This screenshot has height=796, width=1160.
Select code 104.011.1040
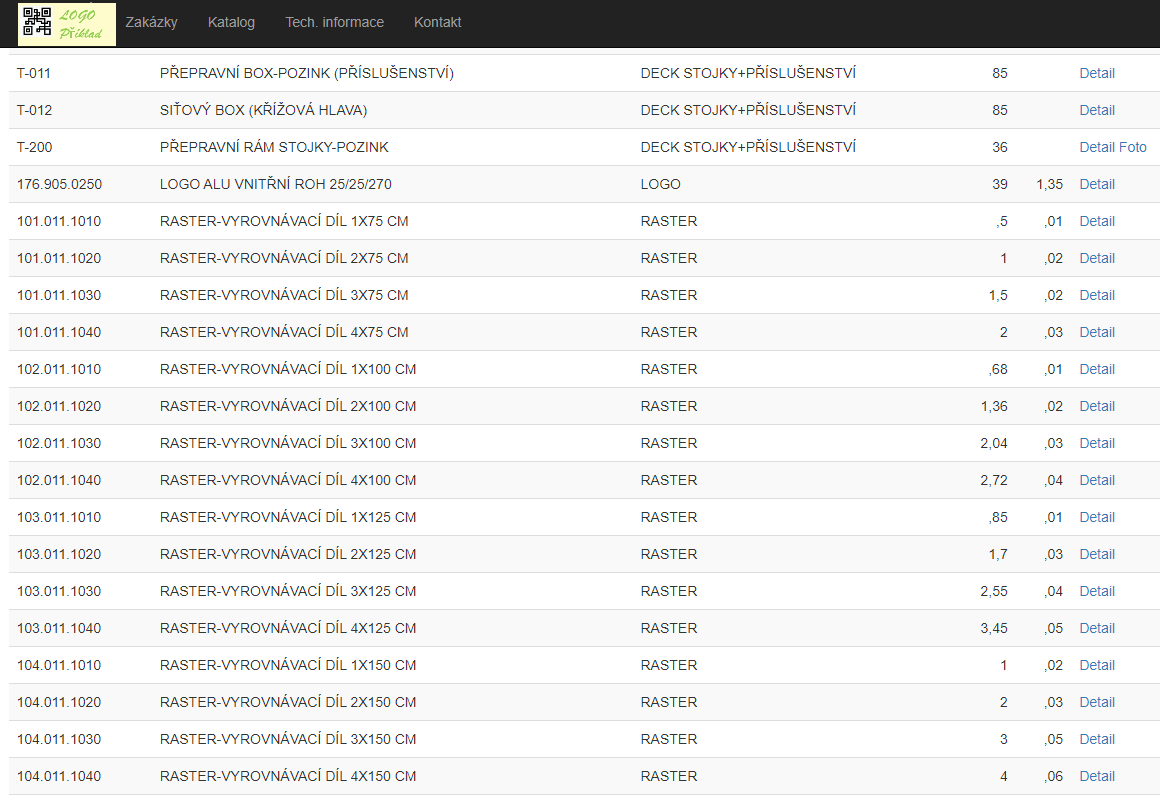pyautogui.click(x=59, y=776)
